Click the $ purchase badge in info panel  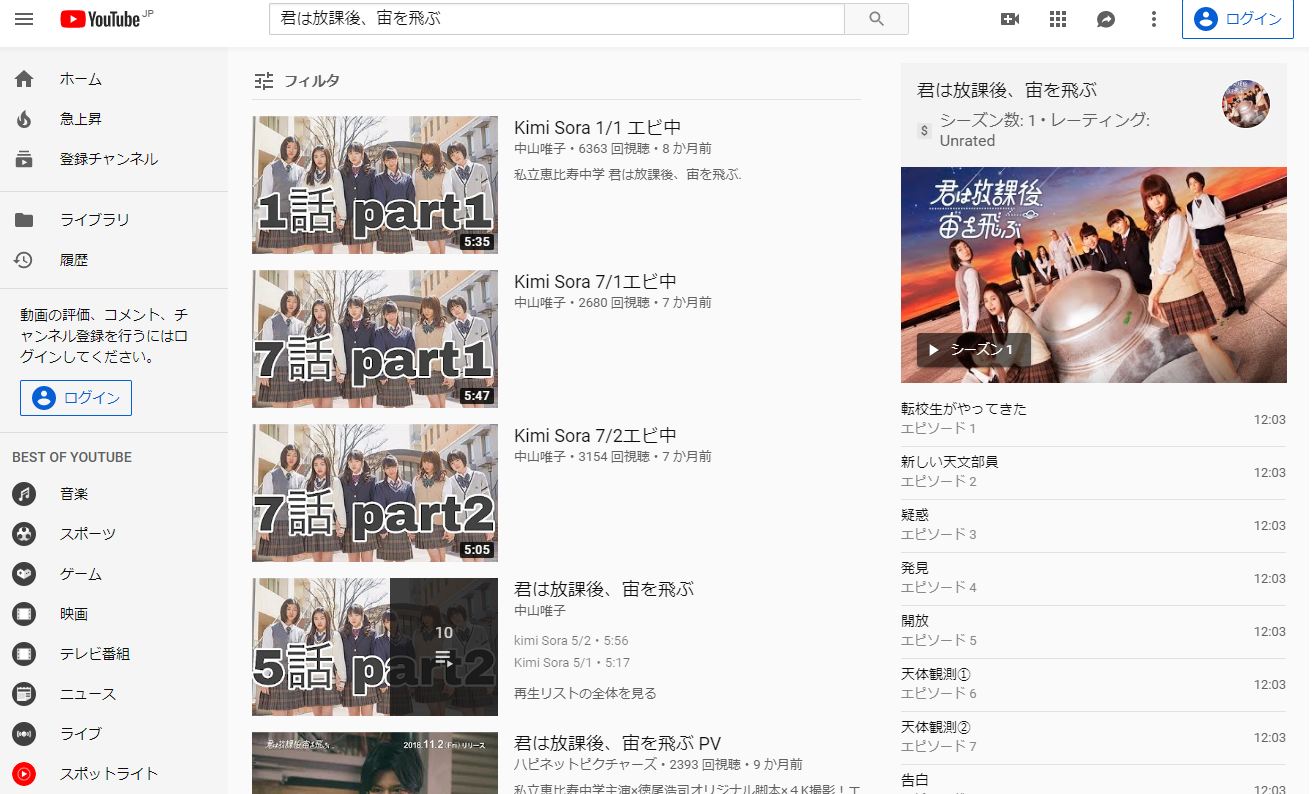pyautogui.click(x=924, y=130)
